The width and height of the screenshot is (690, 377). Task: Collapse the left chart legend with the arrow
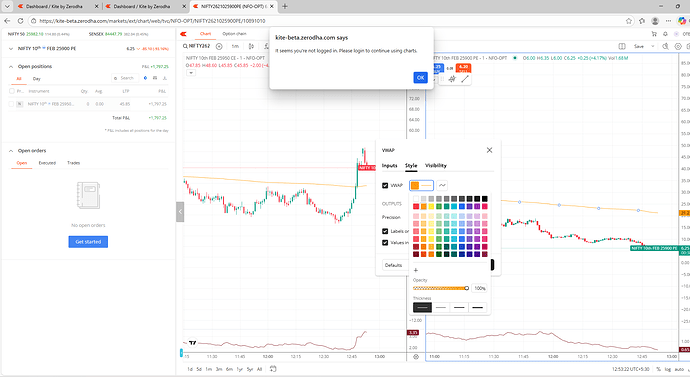191,73
